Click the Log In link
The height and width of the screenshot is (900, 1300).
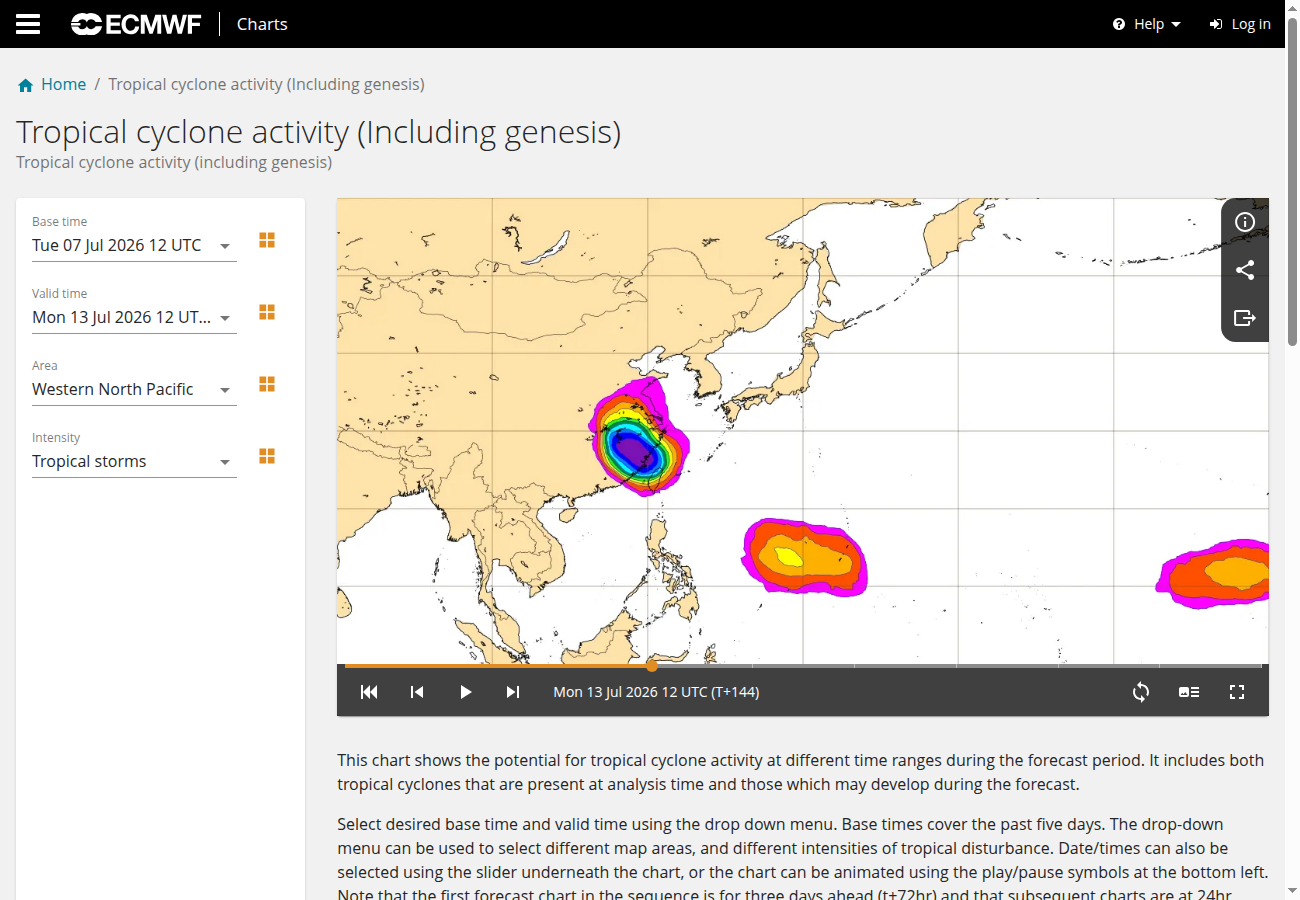pyautogui.click(x=1240, y=24)
